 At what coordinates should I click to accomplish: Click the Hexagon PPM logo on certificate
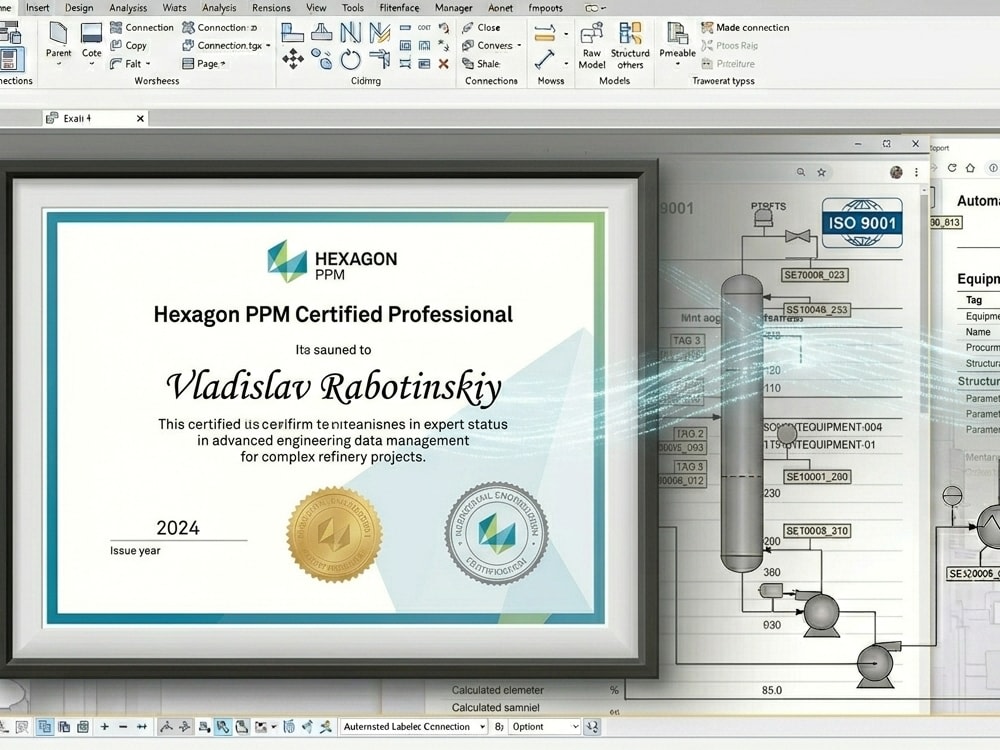[332, 261]
